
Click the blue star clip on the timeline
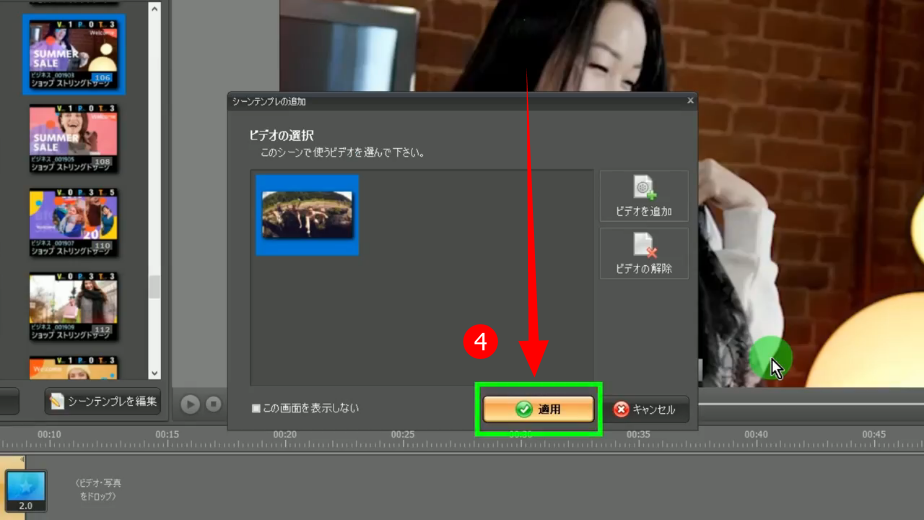click(25, 488)
